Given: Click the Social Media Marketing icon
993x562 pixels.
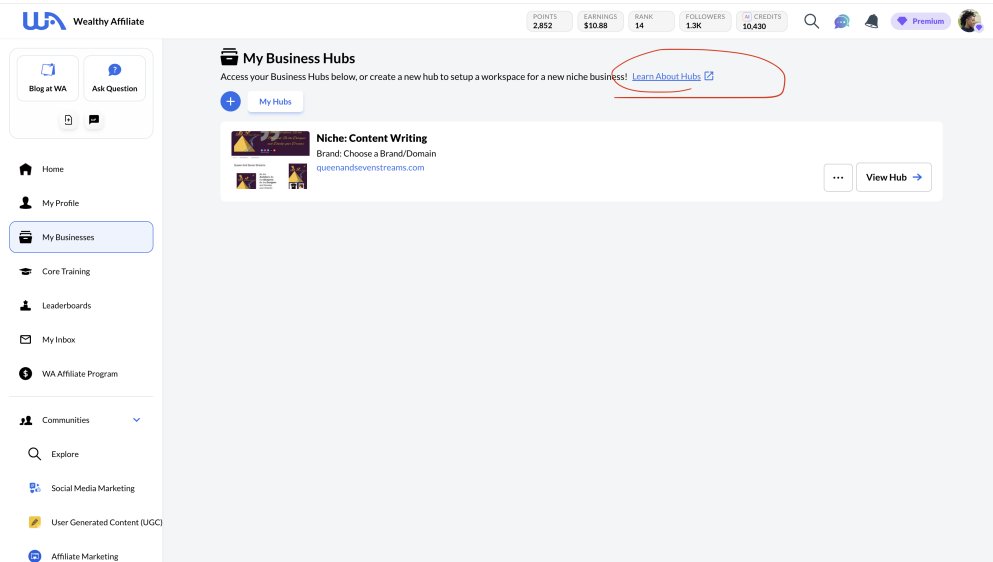Looking at the screenshot, I should pyautogui.click(x=35, y=488).
